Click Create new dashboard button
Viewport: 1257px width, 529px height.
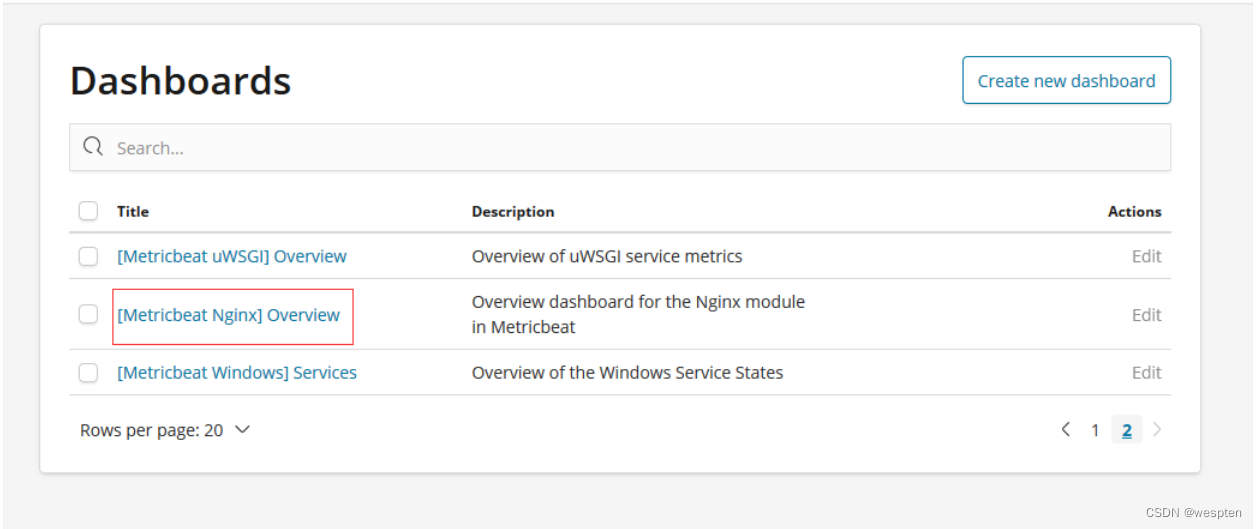click(1066, 81)
